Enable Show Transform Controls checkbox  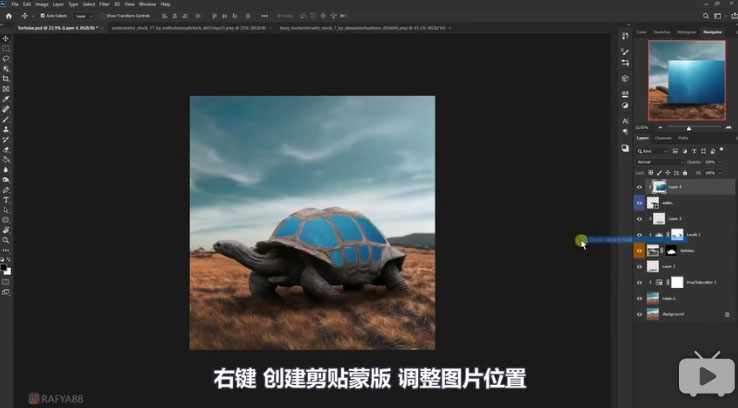[x=103, y=16]
